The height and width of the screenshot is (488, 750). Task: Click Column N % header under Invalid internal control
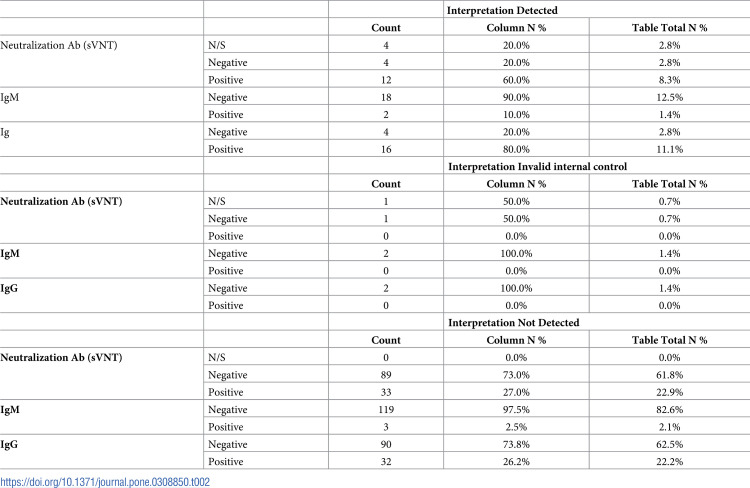tap(516, 184)
